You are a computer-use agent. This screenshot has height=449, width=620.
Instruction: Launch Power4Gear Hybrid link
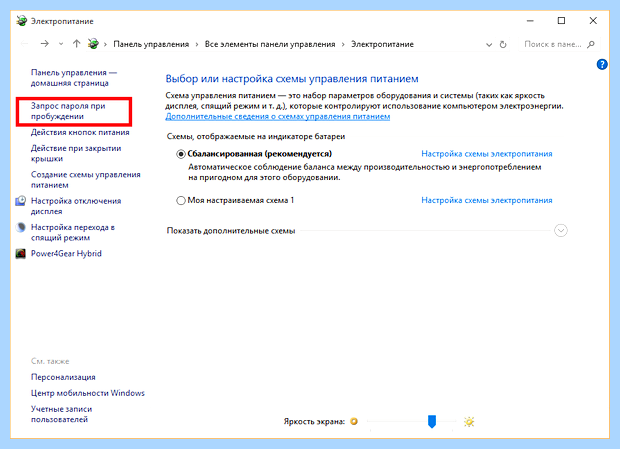[66, 254]
